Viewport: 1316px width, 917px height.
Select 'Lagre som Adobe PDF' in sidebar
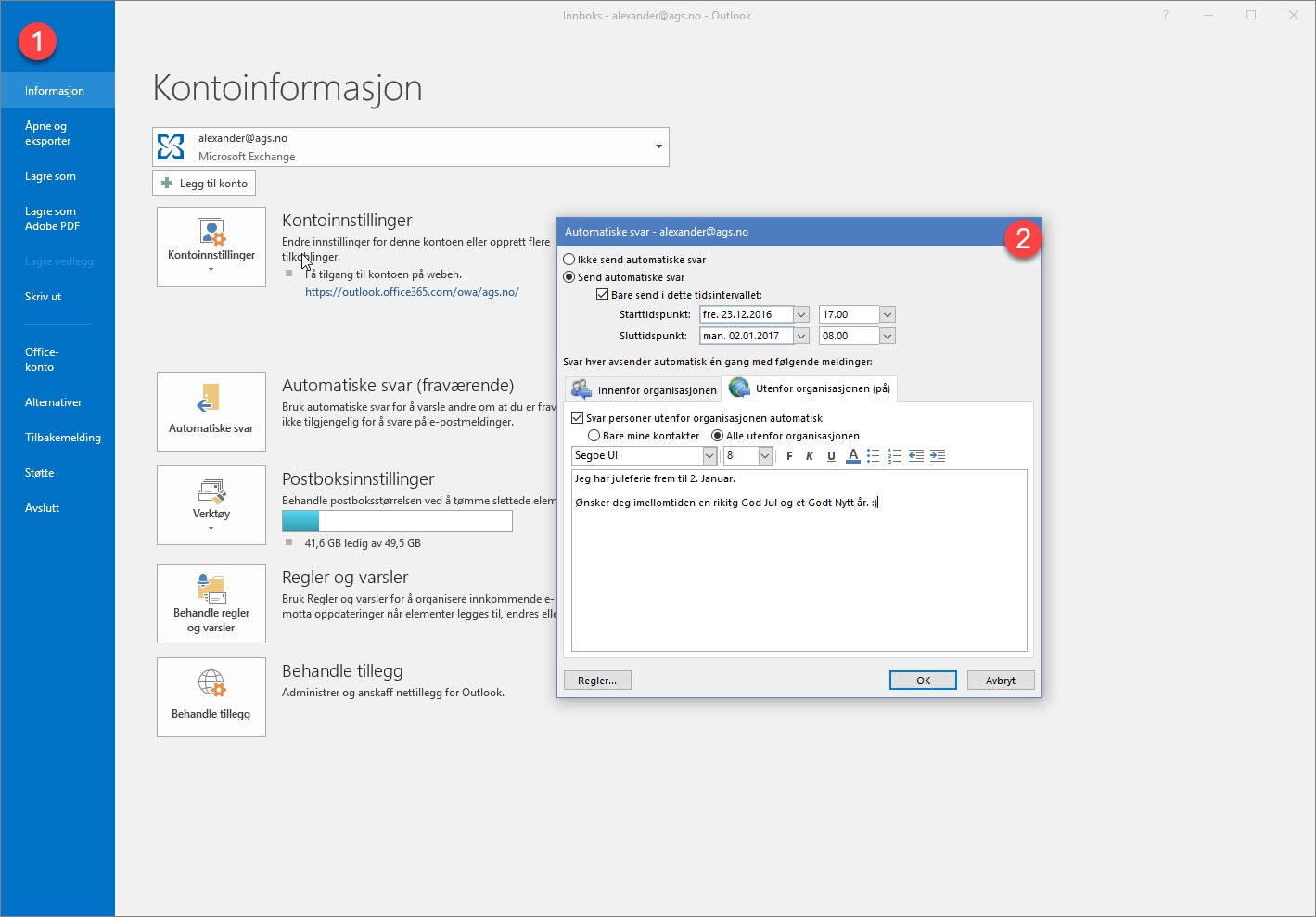[x=57, y=219]
